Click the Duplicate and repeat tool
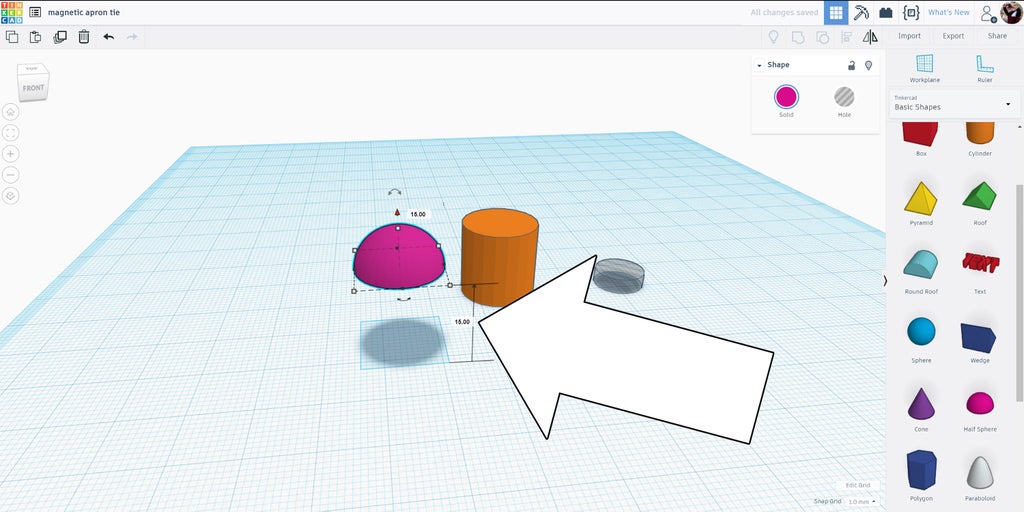The height and width of the screenshot is (512, 1024). click(x=59, y=37)
